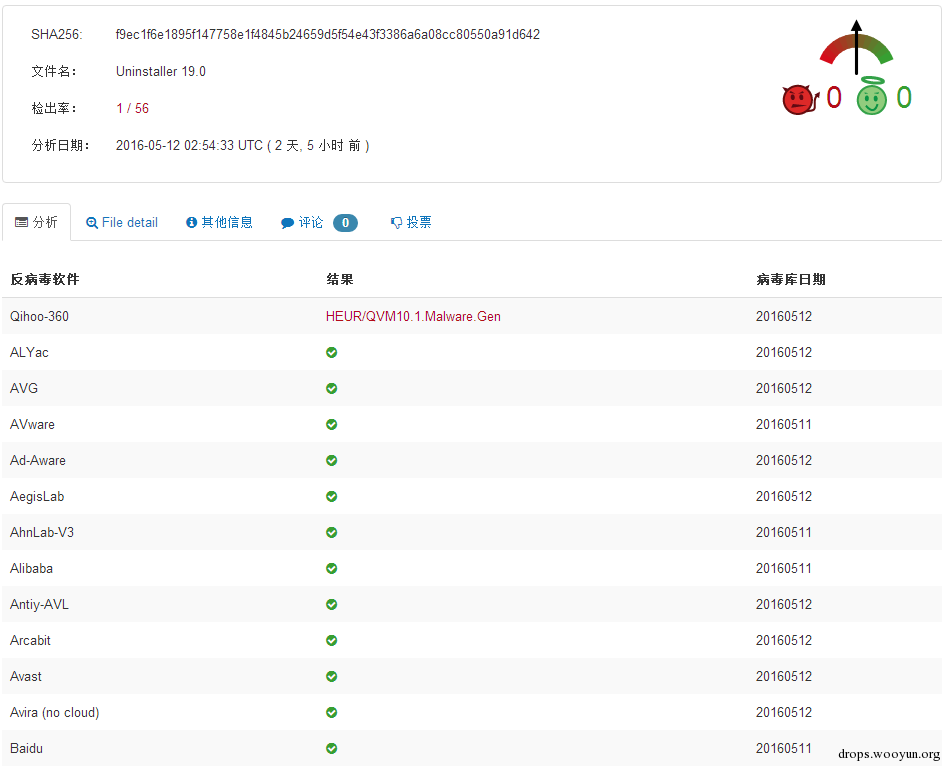
Task: Click the AVware antivirus name
Action: (x=33, y=425)
